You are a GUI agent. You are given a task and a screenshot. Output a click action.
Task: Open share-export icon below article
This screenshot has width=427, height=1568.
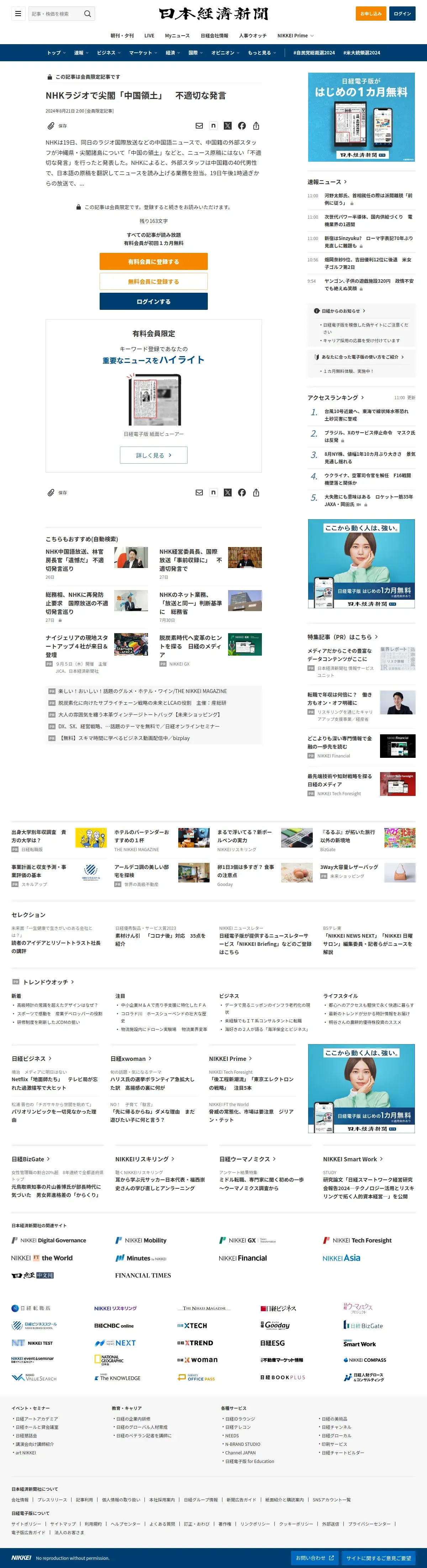(x=256, y=493)
